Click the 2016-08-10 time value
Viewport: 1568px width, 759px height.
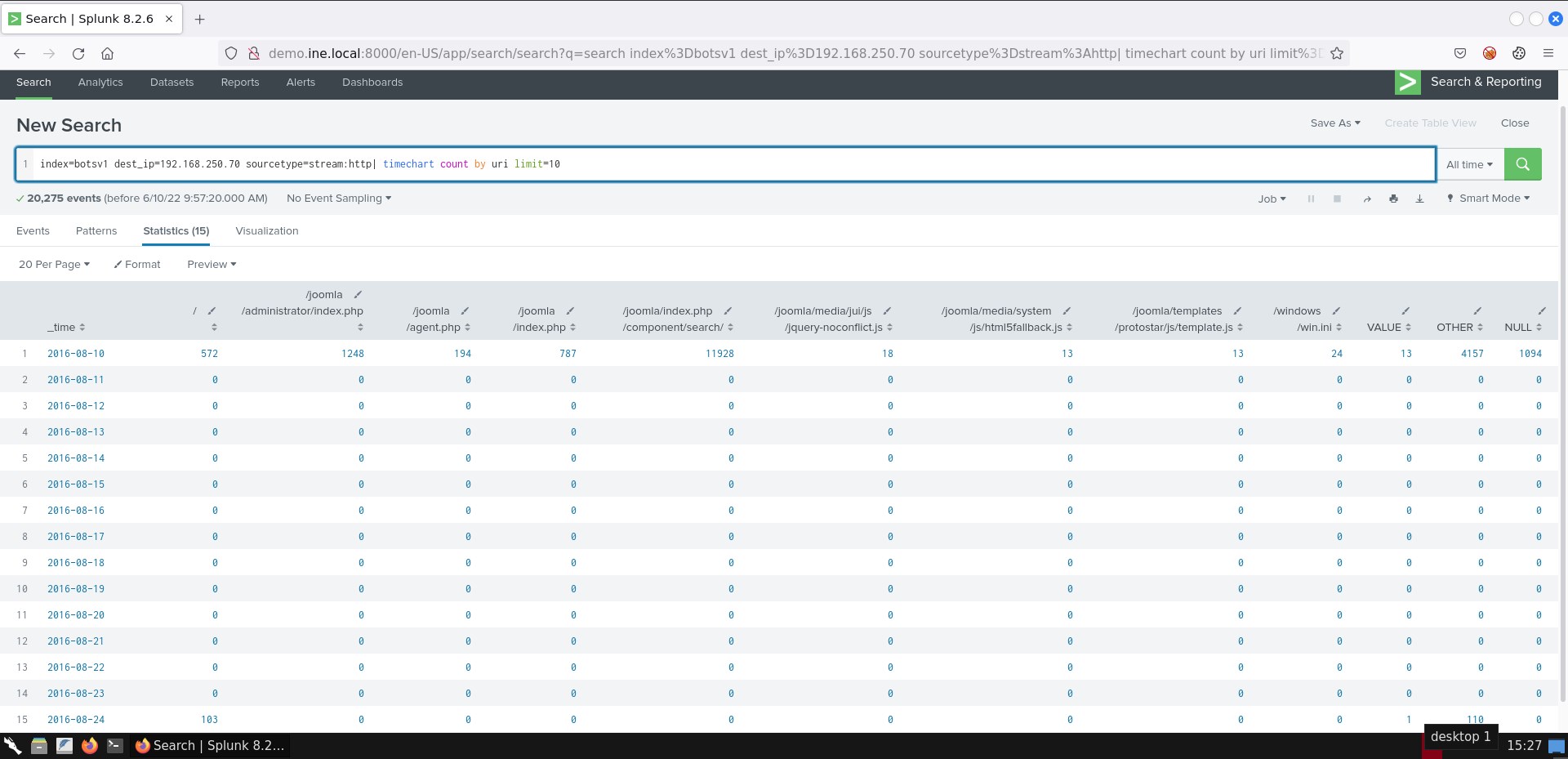pyautogui.click(x=76, y=354)
